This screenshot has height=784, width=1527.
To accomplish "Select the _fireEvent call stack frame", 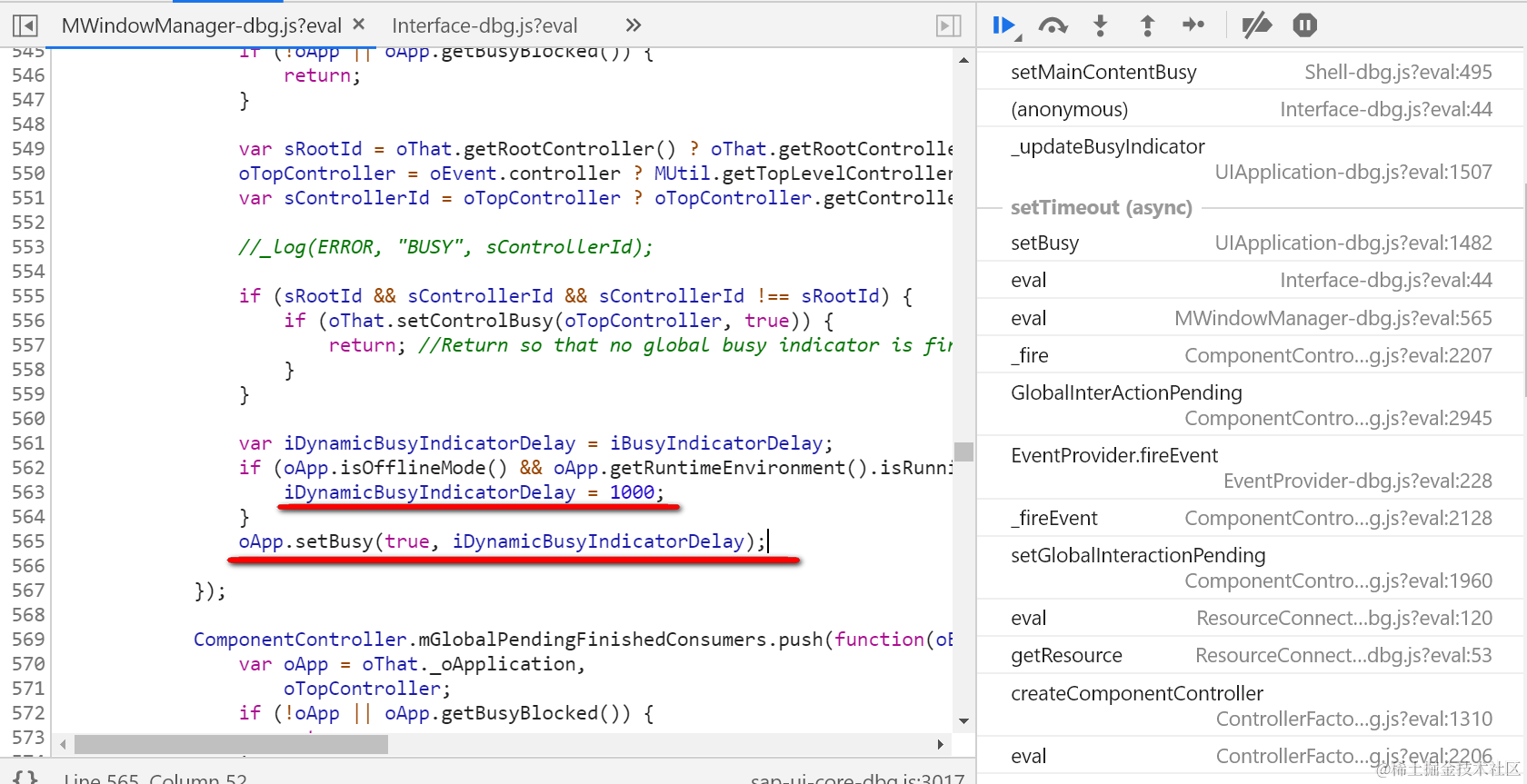I will click(x=1251, y=518).
